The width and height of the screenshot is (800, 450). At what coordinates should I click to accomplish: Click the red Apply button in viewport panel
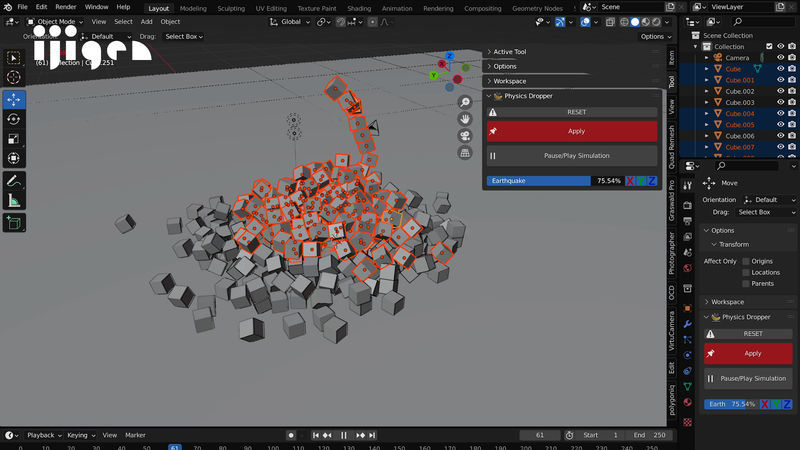click(572, 131)
